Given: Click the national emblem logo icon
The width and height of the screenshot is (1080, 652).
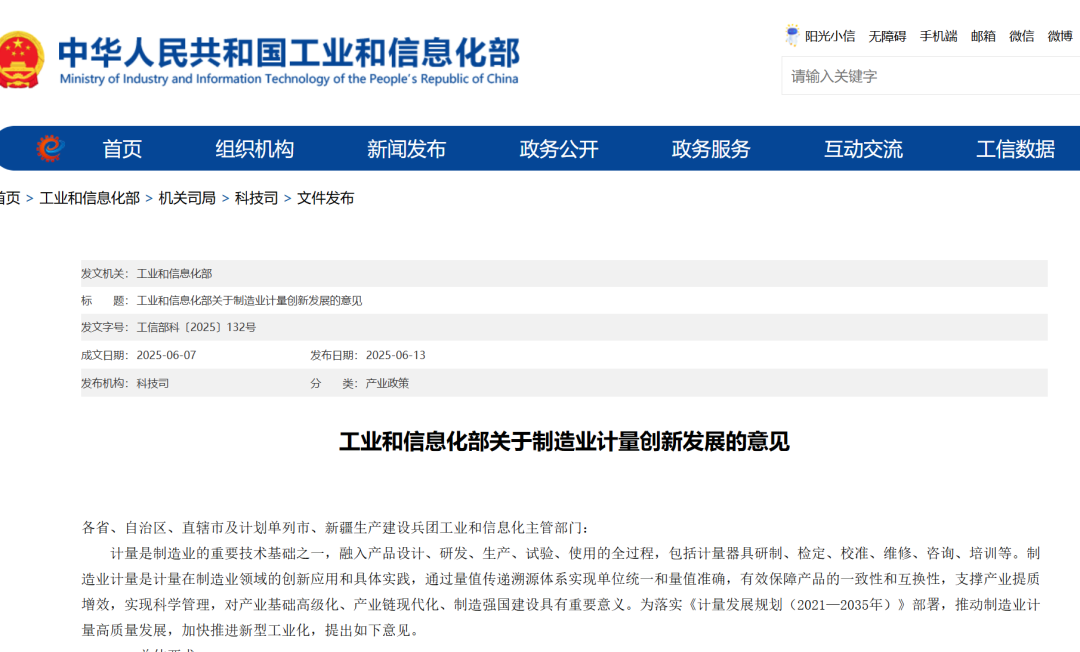Looking at the screenshot, I should click(21, 60).
